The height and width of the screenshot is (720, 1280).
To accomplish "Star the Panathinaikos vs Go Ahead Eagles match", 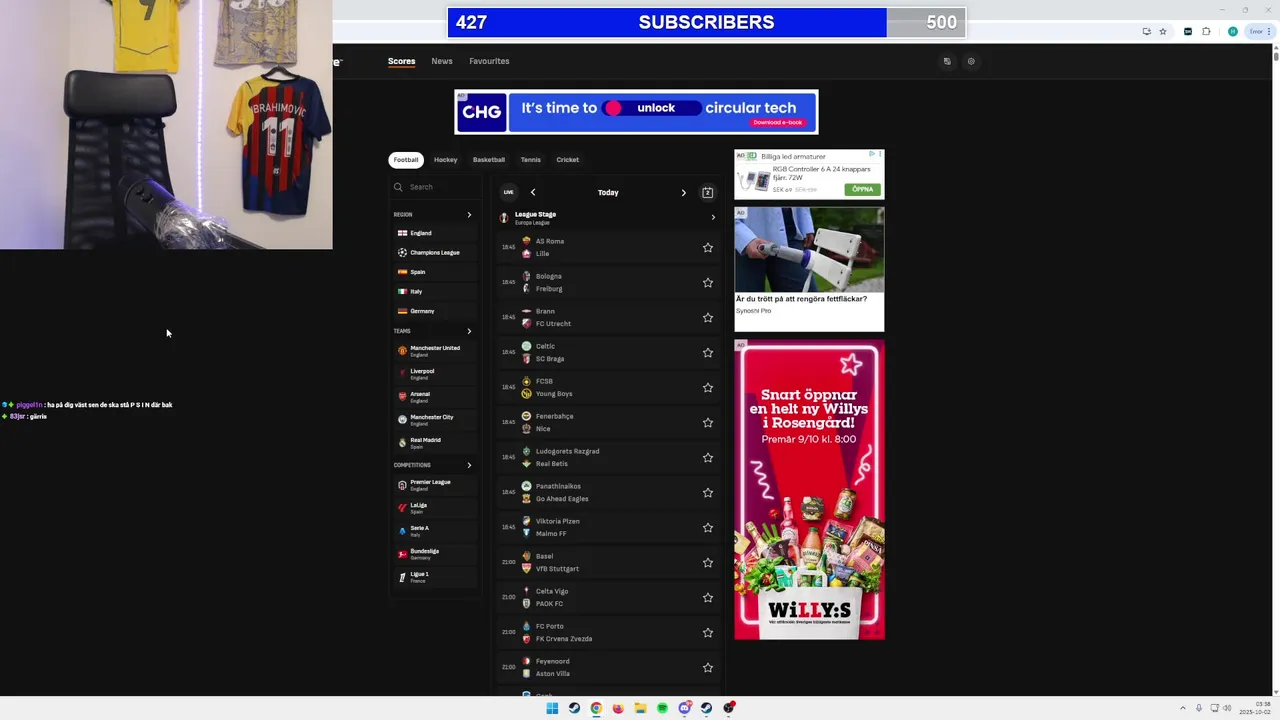I will [707, 492].
